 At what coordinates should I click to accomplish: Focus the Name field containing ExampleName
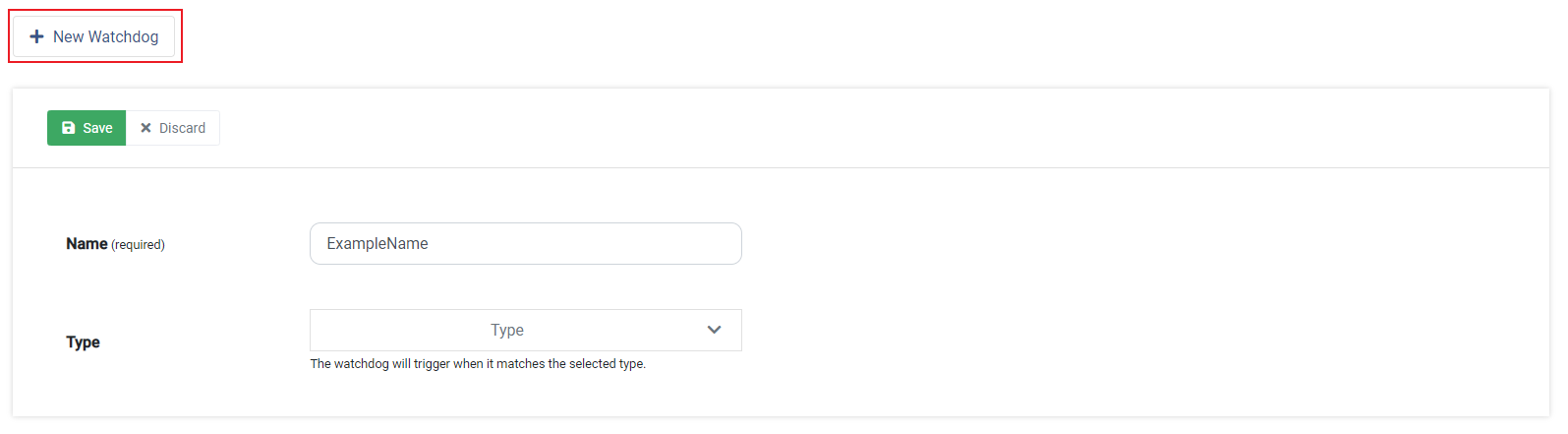pos(526,243)
